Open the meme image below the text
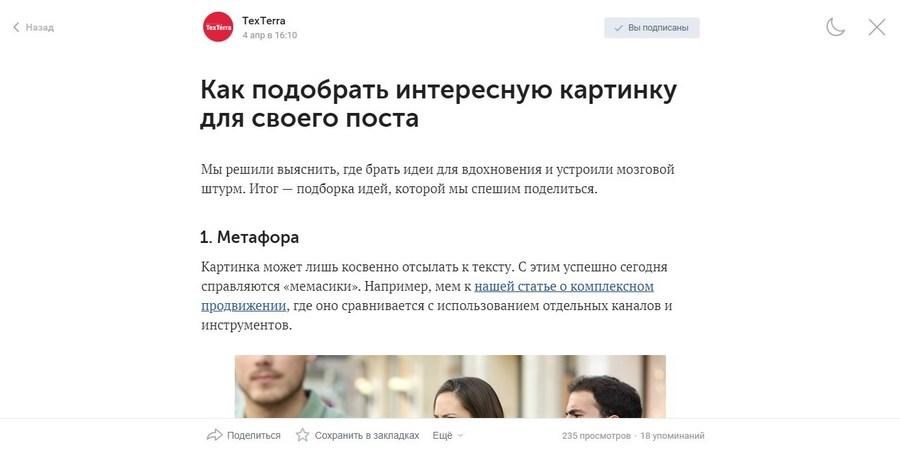Screen dimensions: 900x450 point(450,386)
